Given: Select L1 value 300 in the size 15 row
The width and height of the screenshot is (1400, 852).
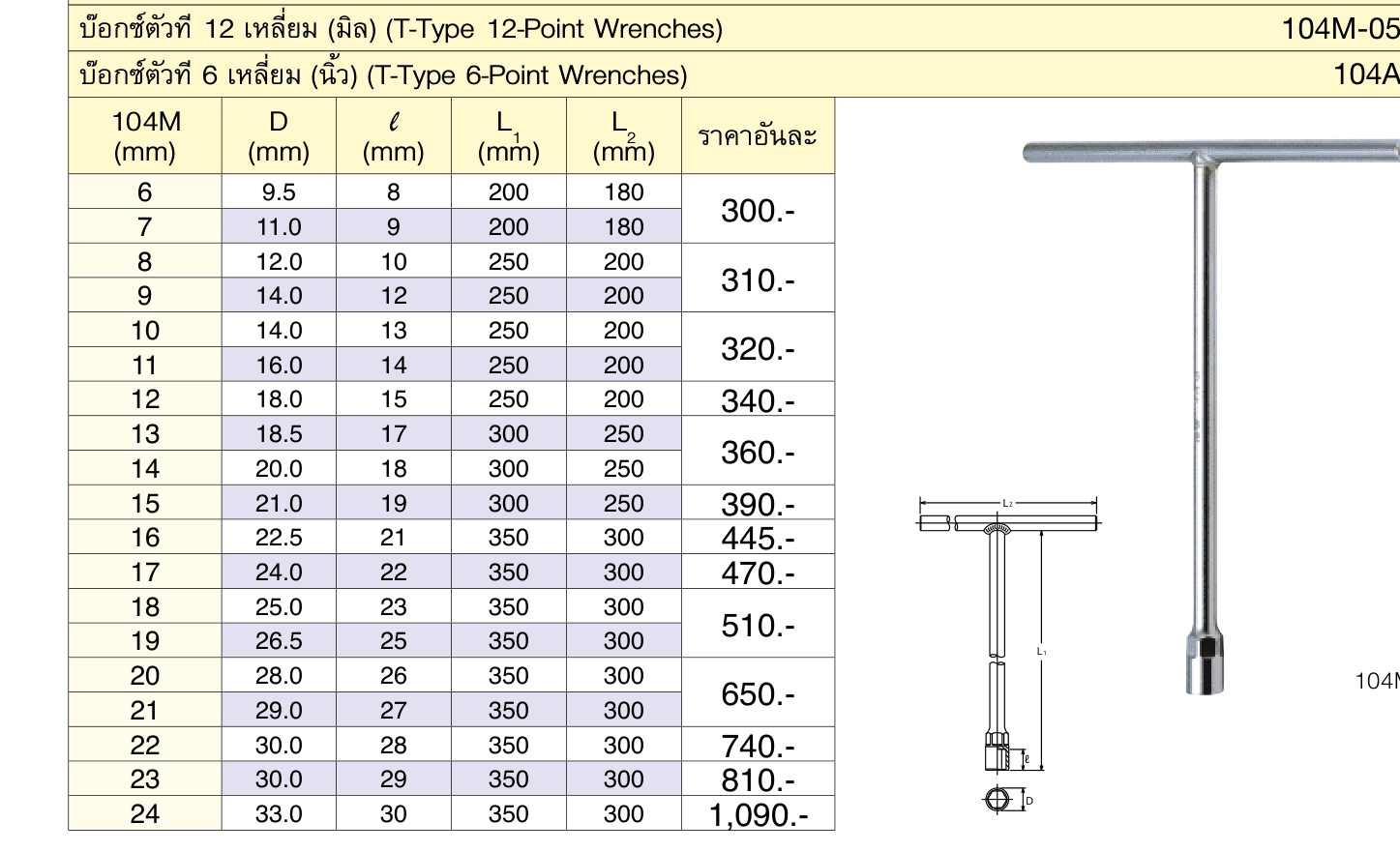Looking at the screenshot, I should pos(509,503).
